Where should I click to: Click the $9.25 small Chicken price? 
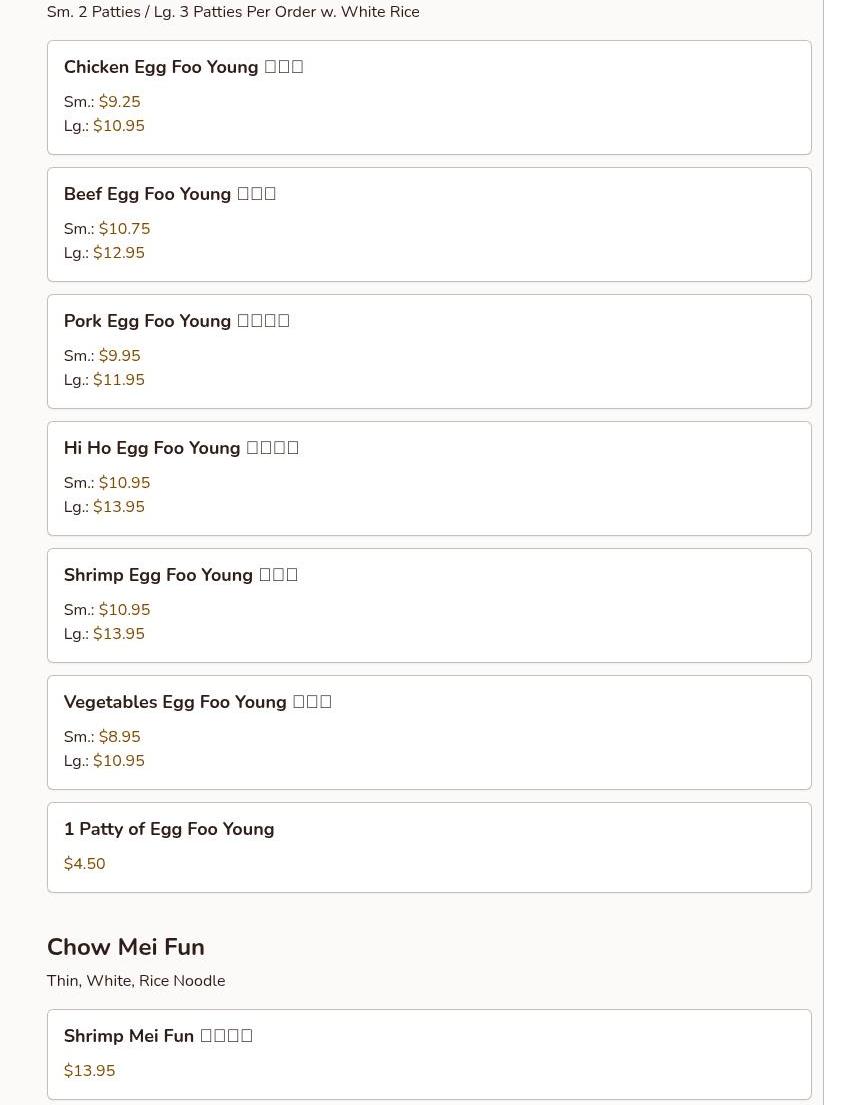[120, 102]
